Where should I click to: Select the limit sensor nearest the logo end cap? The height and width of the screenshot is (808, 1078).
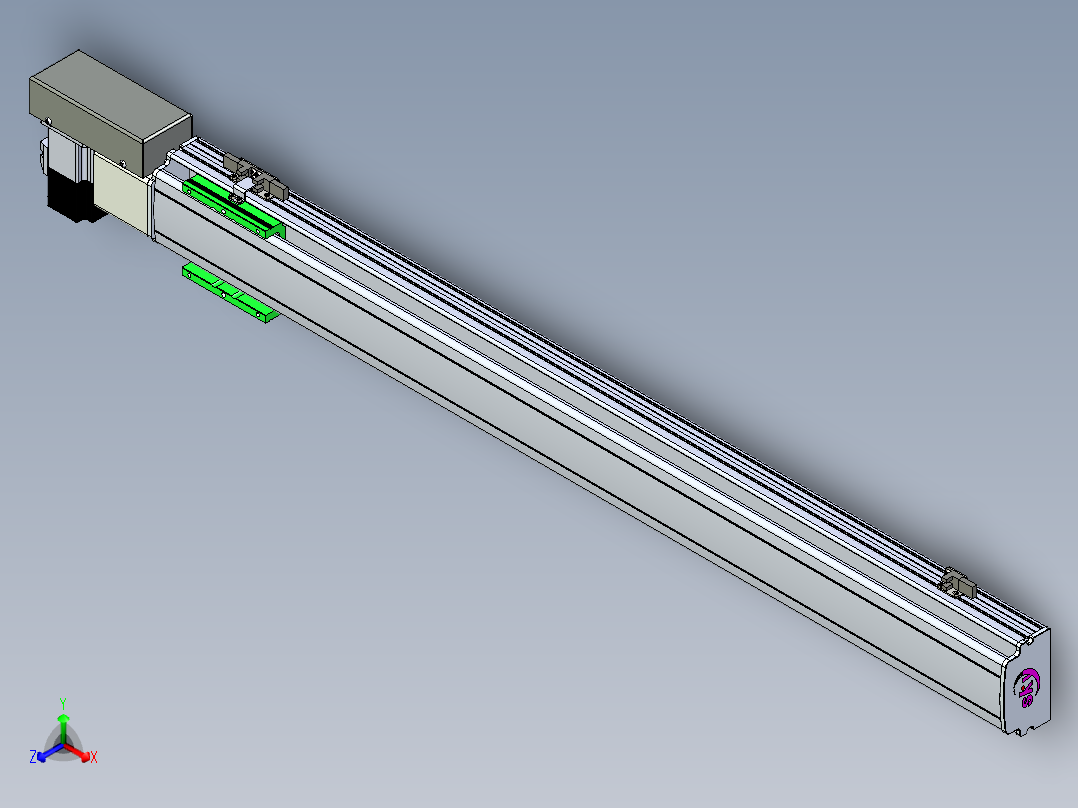tap(960, 583)
